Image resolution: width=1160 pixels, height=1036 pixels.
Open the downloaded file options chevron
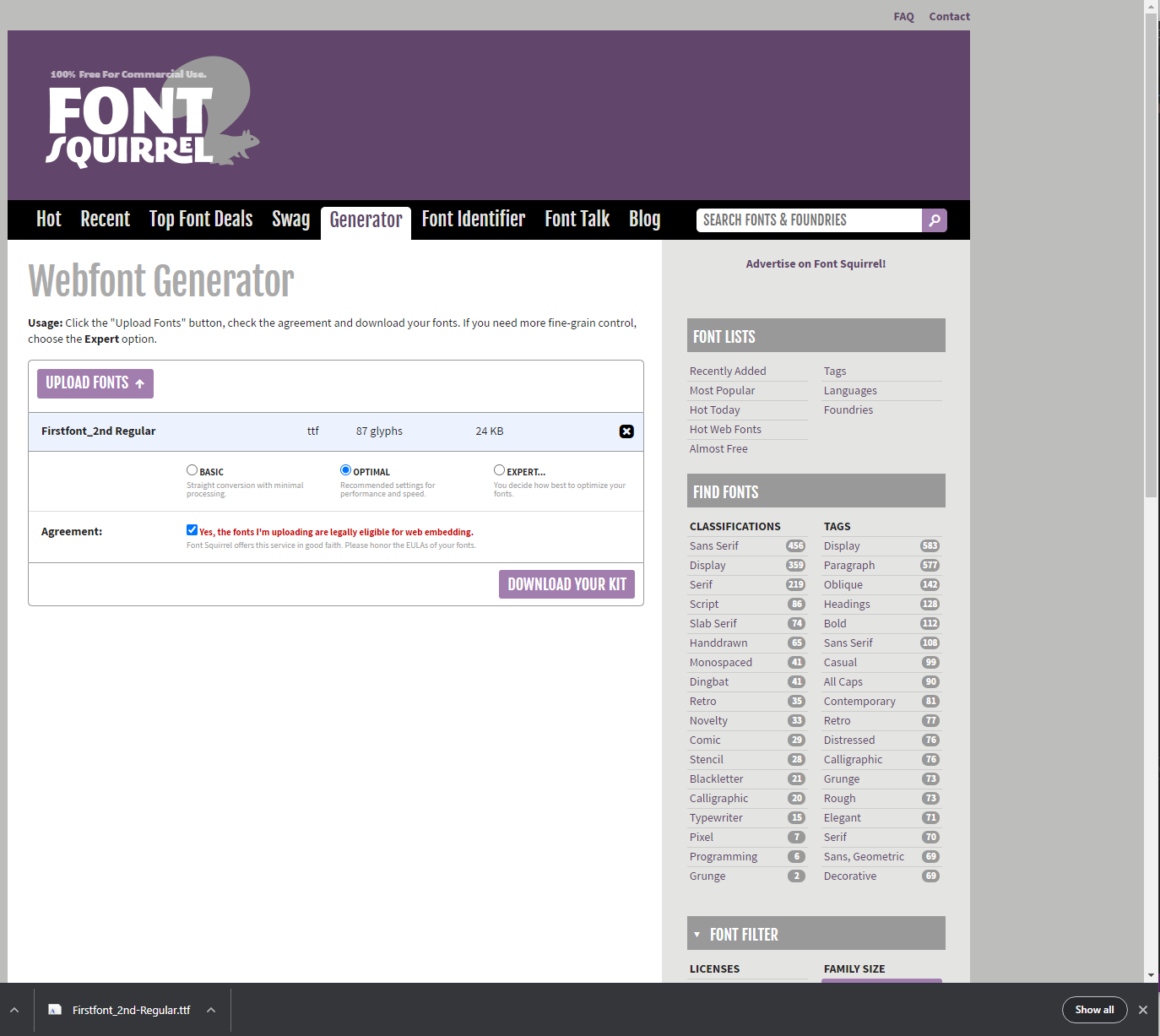[211, 1010]
